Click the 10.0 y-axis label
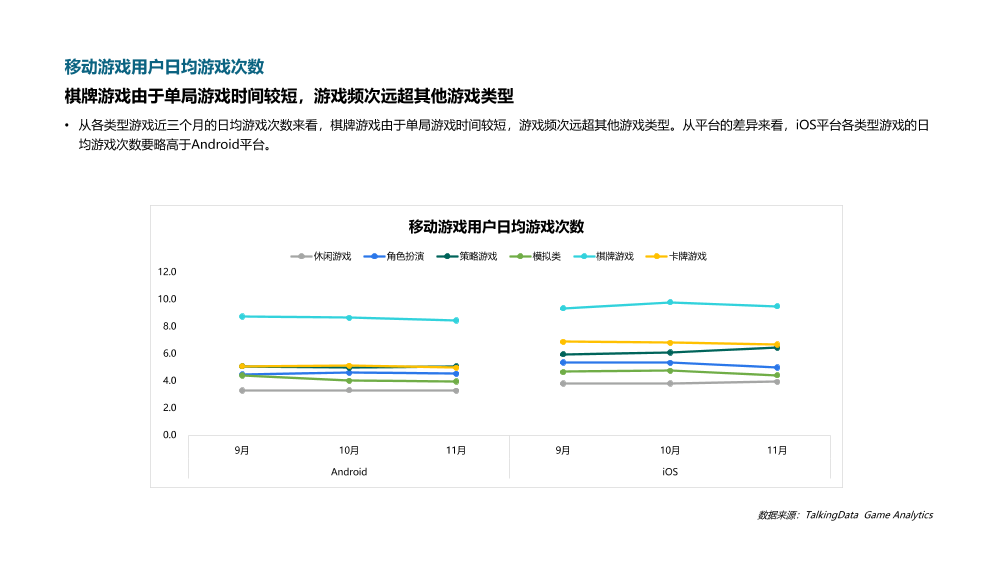The image size is (1000, 563). click(167, 299)
